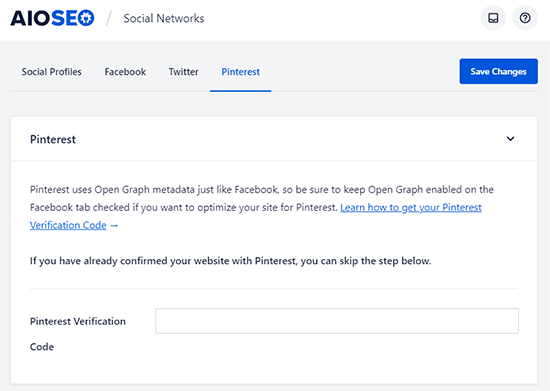Select the Pinterest tab
This screenshot has width=550, height=391.
[241, 72]
